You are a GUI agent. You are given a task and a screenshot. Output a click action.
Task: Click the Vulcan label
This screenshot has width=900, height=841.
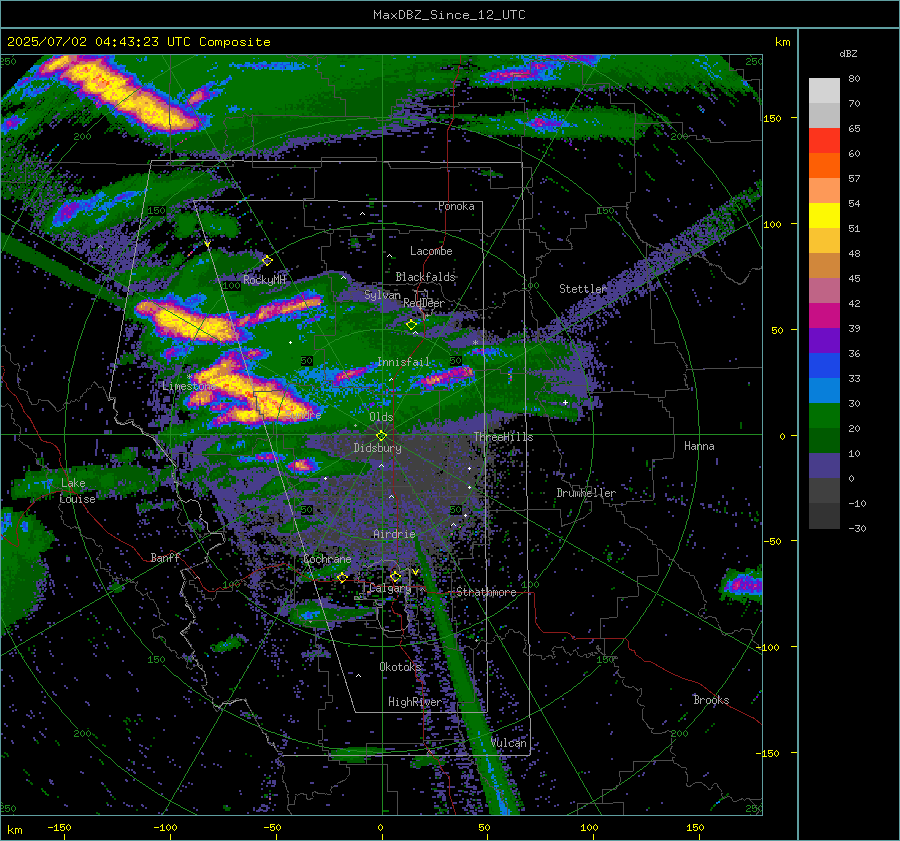click(x=509, y=743)
